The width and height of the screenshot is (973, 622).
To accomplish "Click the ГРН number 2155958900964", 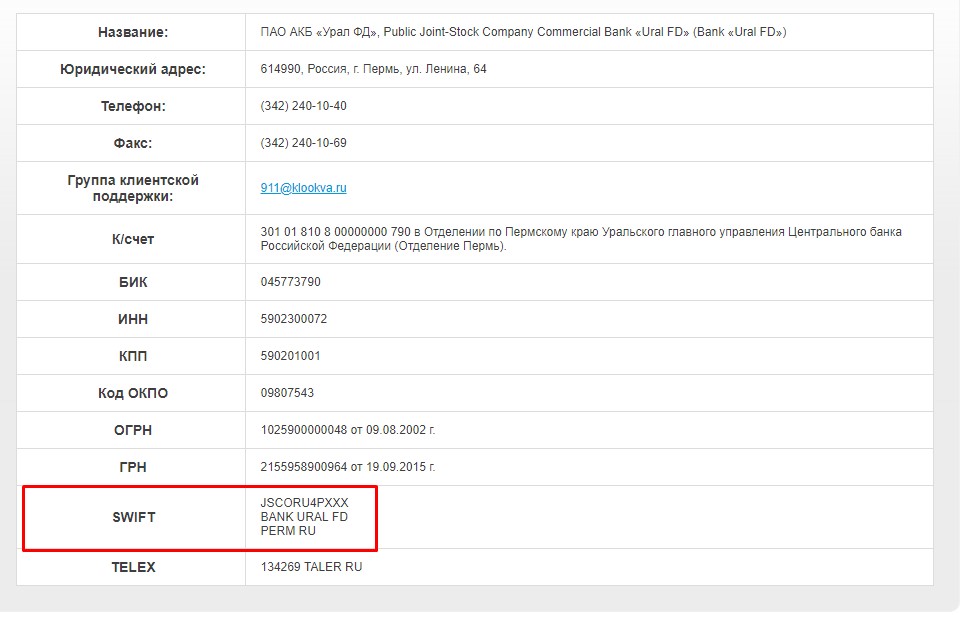I will click(303, 467).
